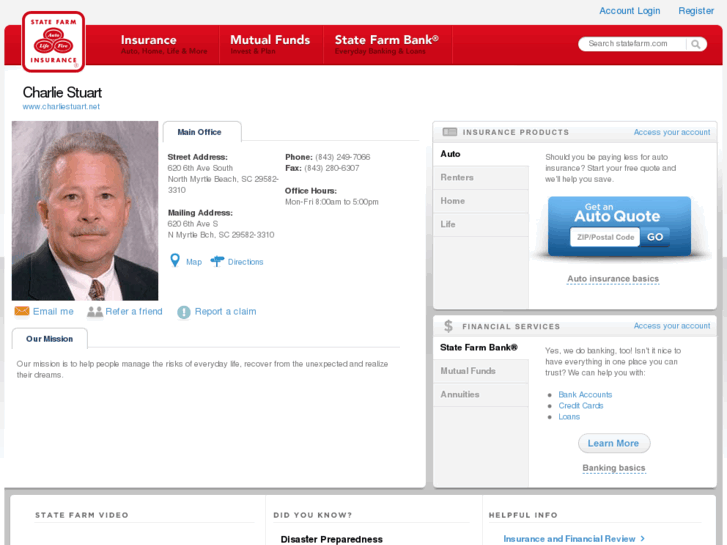
Task: Open the Mutual Funds menu
Action: (270, 45)
